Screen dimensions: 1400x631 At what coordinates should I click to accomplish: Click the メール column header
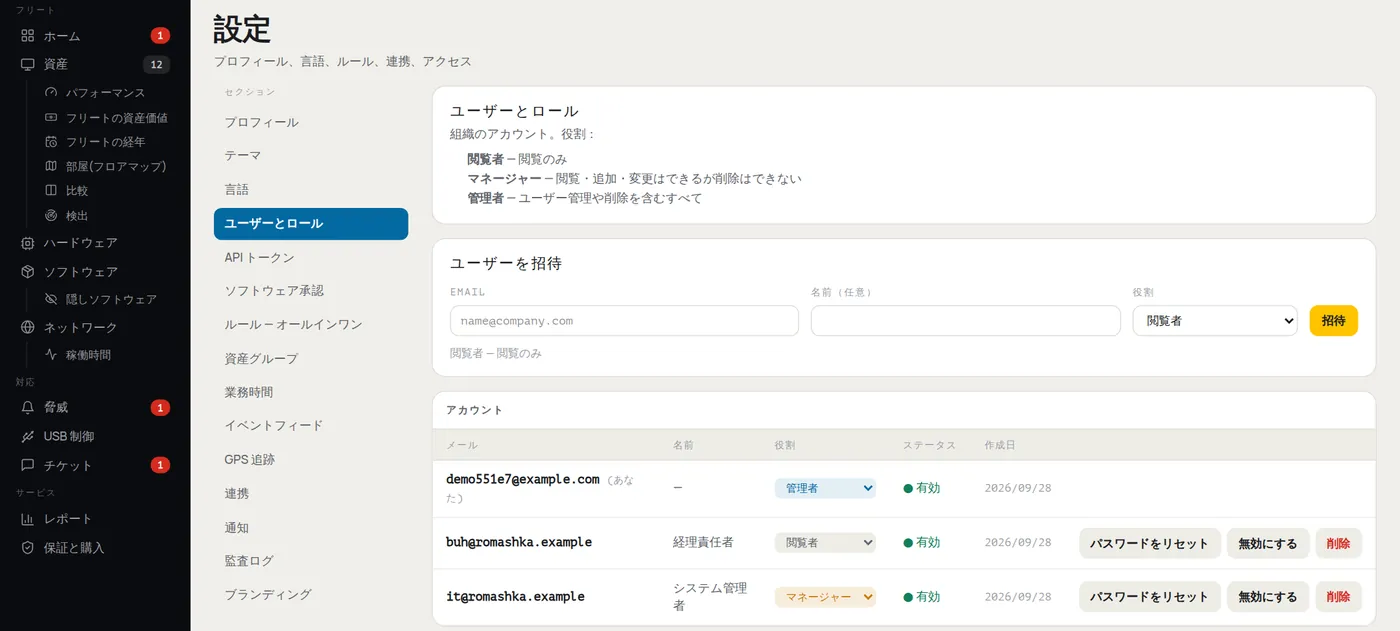pyautogui.click(x=461, y=445)
